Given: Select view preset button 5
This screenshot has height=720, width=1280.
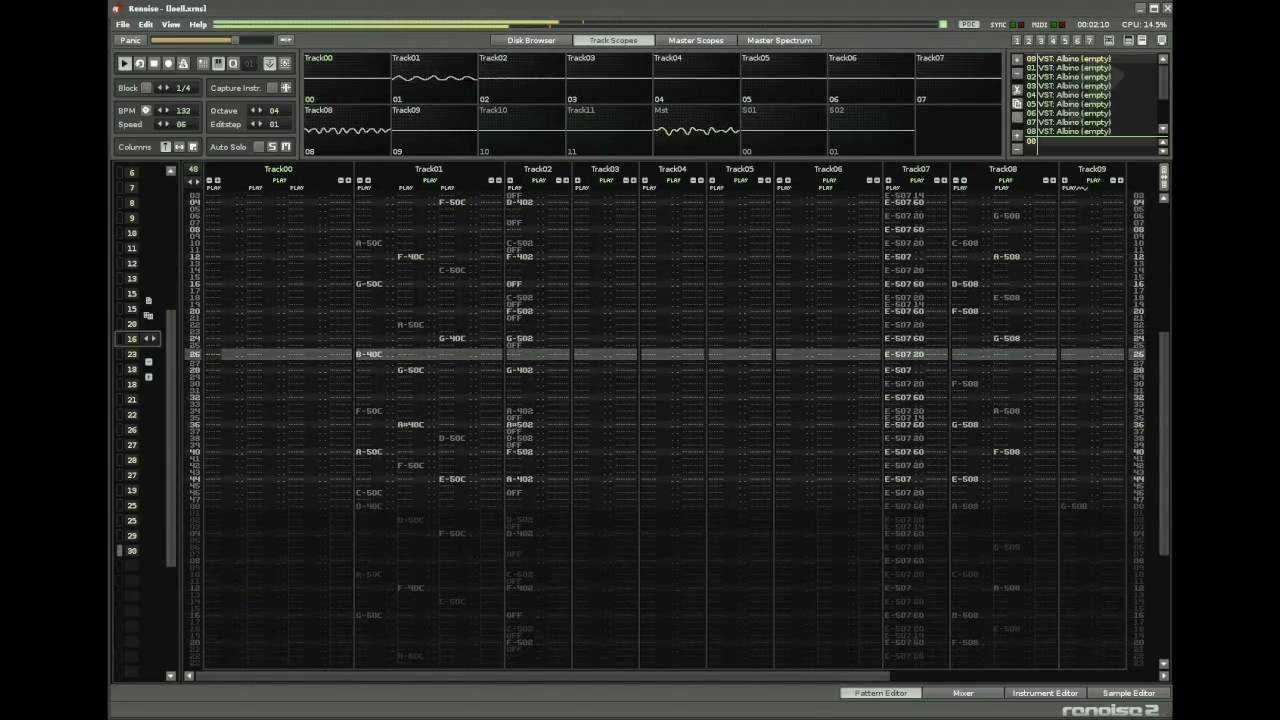Looking at the screenshot, I should (1065, 40).
